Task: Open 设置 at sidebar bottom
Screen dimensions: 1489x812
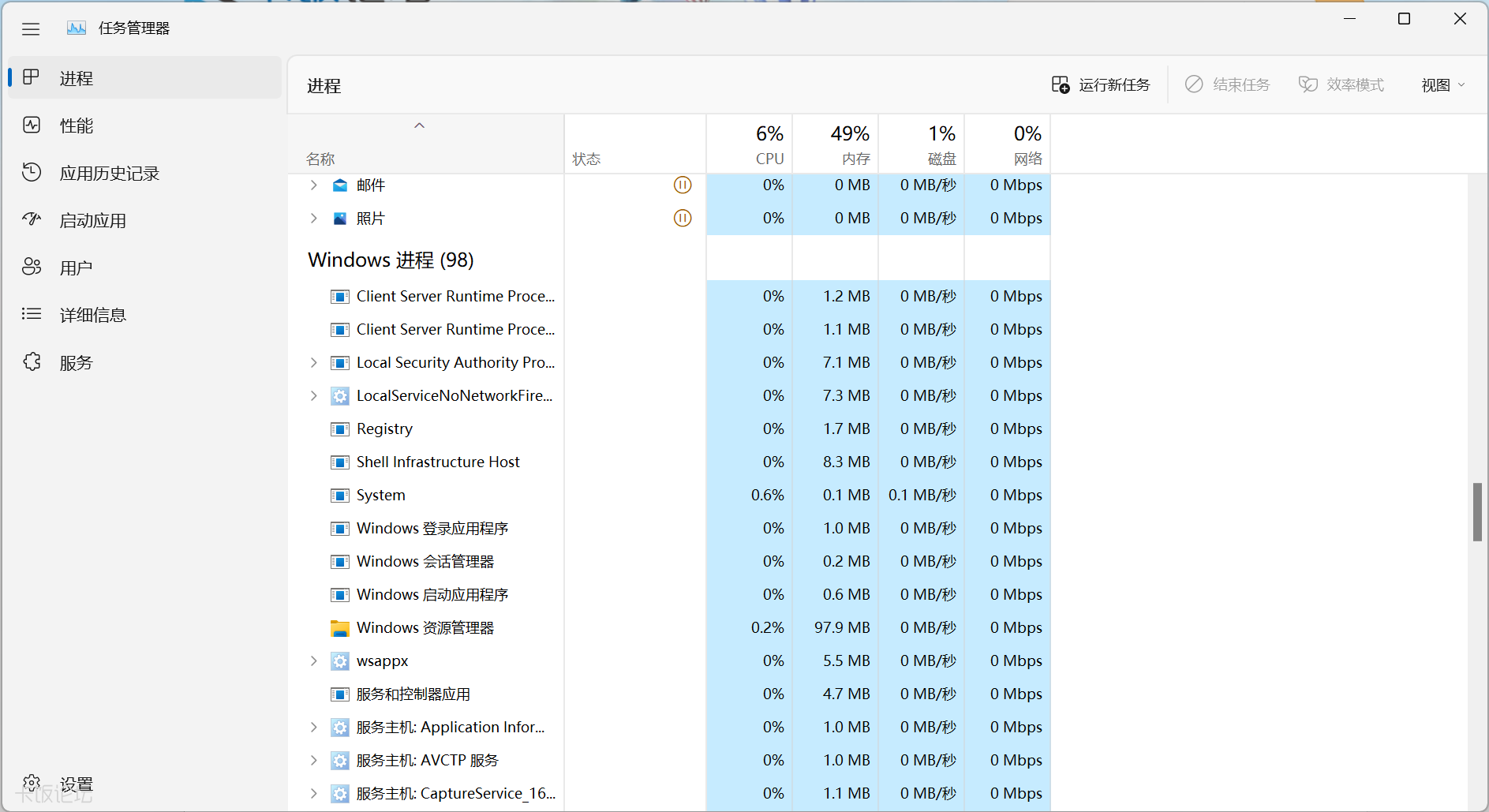Action: (145, 784)
